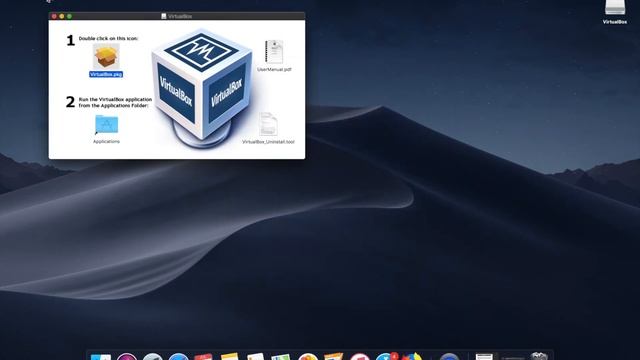Viewport: 640px width, 360px height.
Task: Zoom the VirtualBox window with green button
Action: pyautogui.click(x=69, y=16)
